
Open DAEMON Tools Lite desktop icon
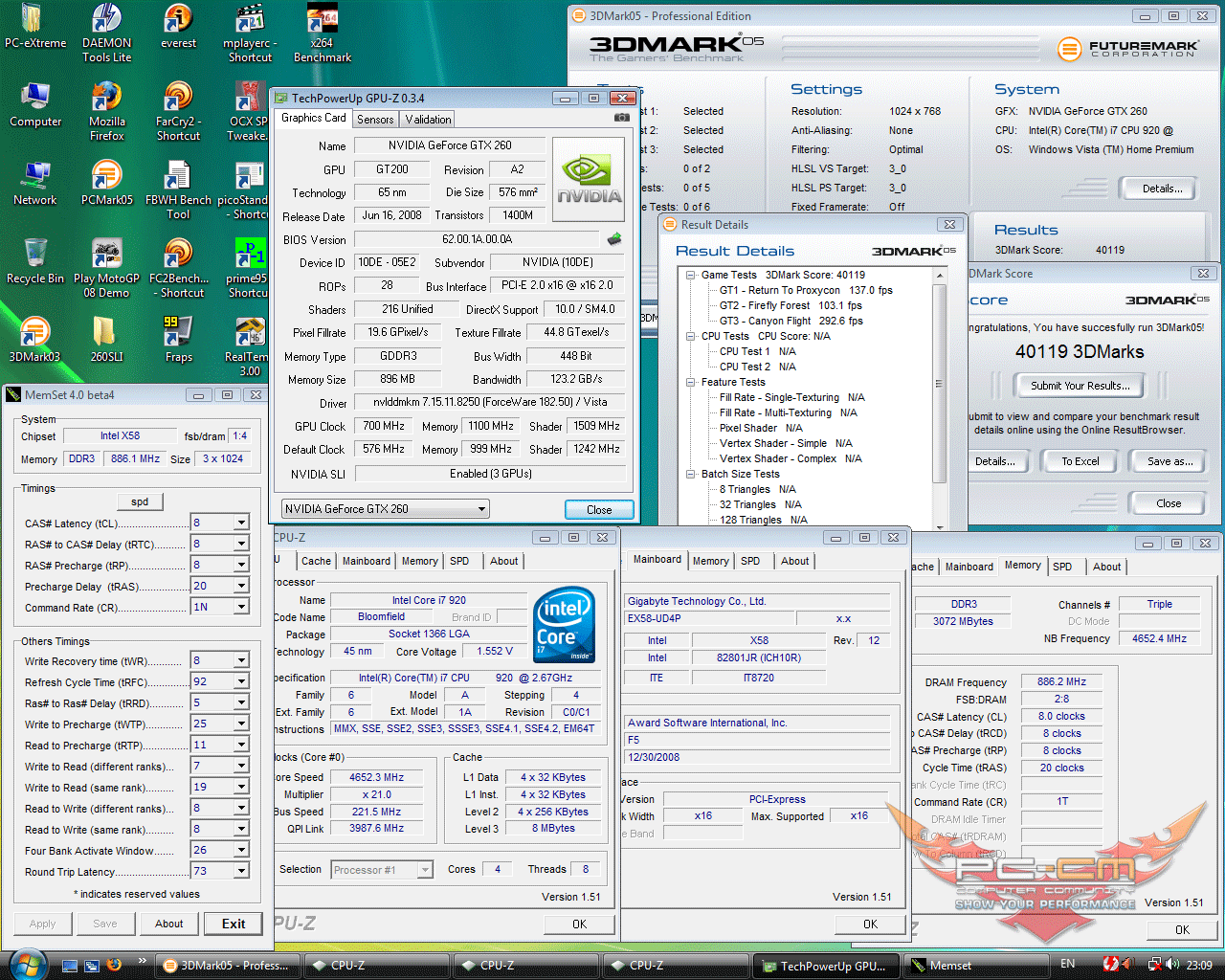pos(106,33)
